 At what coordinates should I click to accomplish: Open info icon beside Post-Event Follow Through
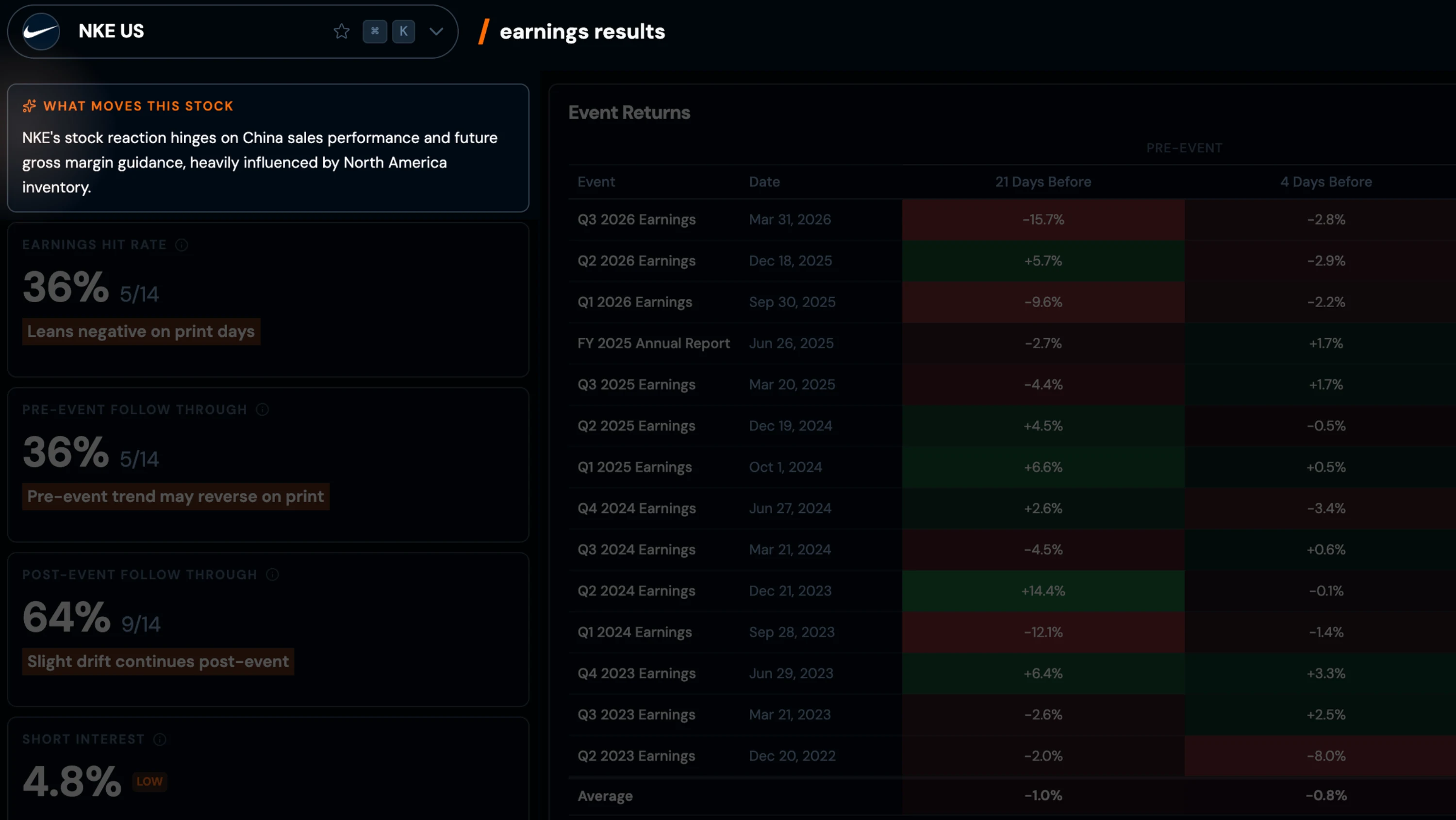coord(272,575)
